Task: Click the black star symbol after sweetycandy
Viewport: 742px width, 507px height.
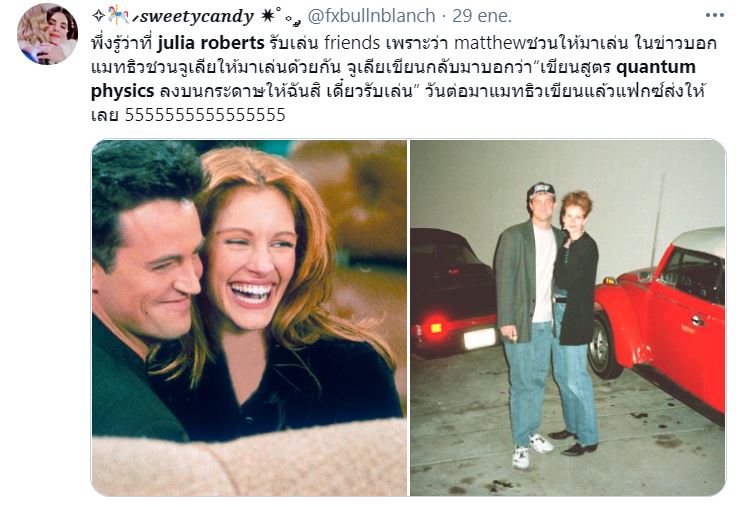Action: (x=268, y=16)
